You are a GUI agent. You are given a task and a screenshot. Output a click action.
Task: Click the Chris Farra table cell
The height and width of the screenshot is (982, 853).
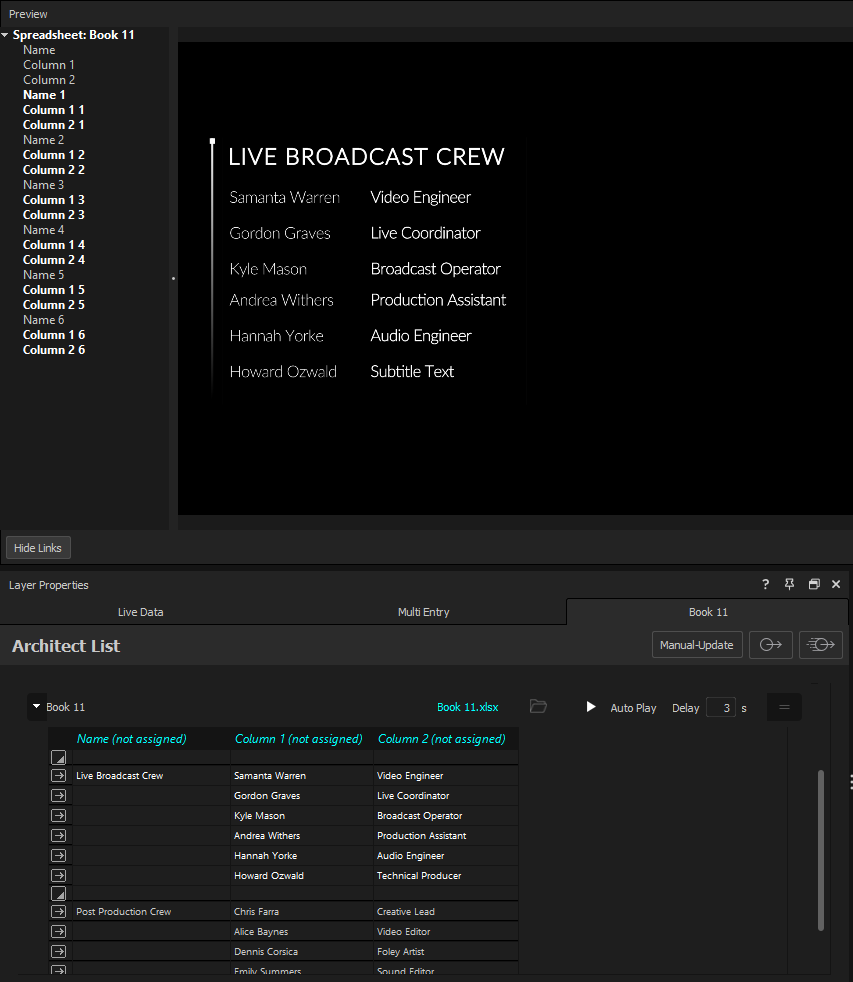click(302, 911)
